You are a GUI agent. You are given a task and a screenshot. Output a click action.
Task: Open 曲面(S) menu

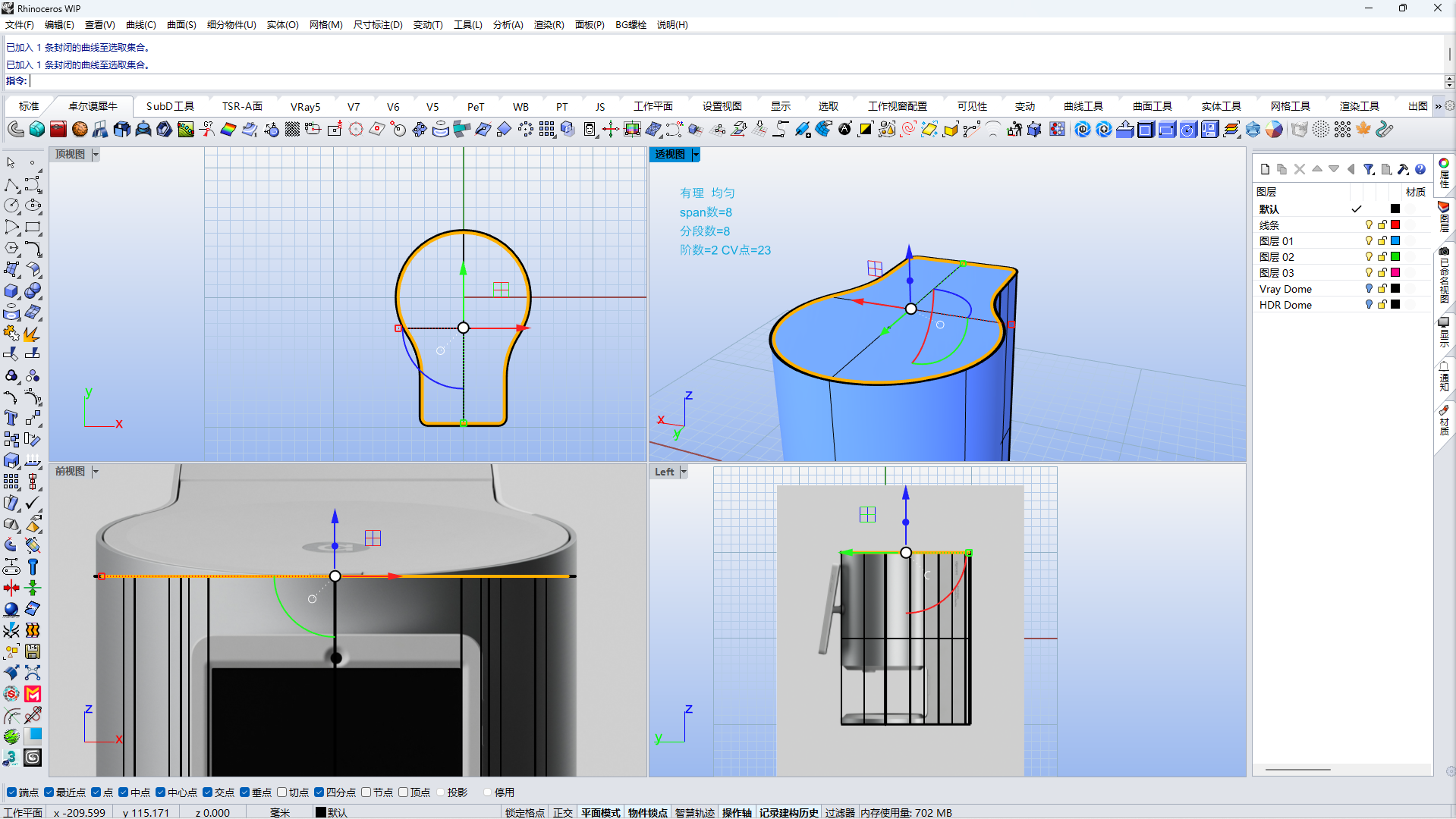181,25
